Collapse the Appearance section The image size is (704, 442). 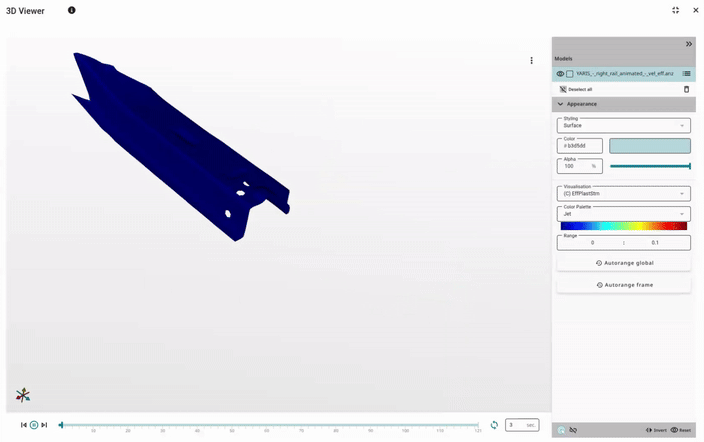[624, 104]
